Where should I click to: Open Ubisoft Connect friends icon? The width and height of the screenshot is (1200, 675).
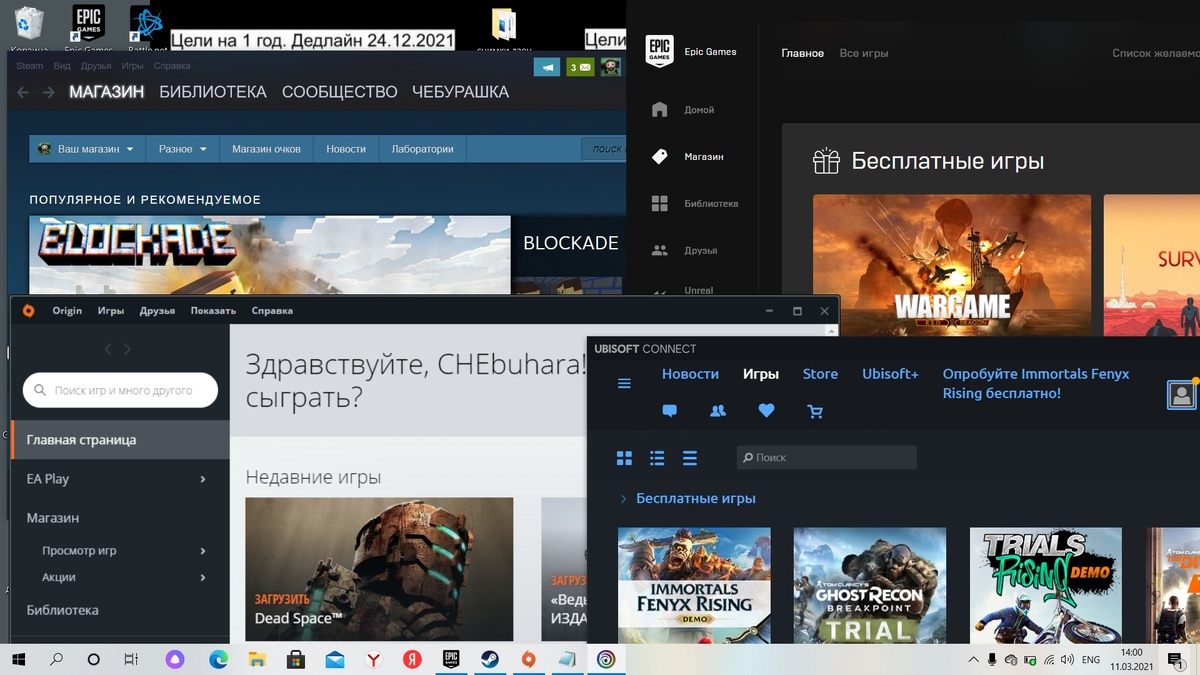[717, 411]
